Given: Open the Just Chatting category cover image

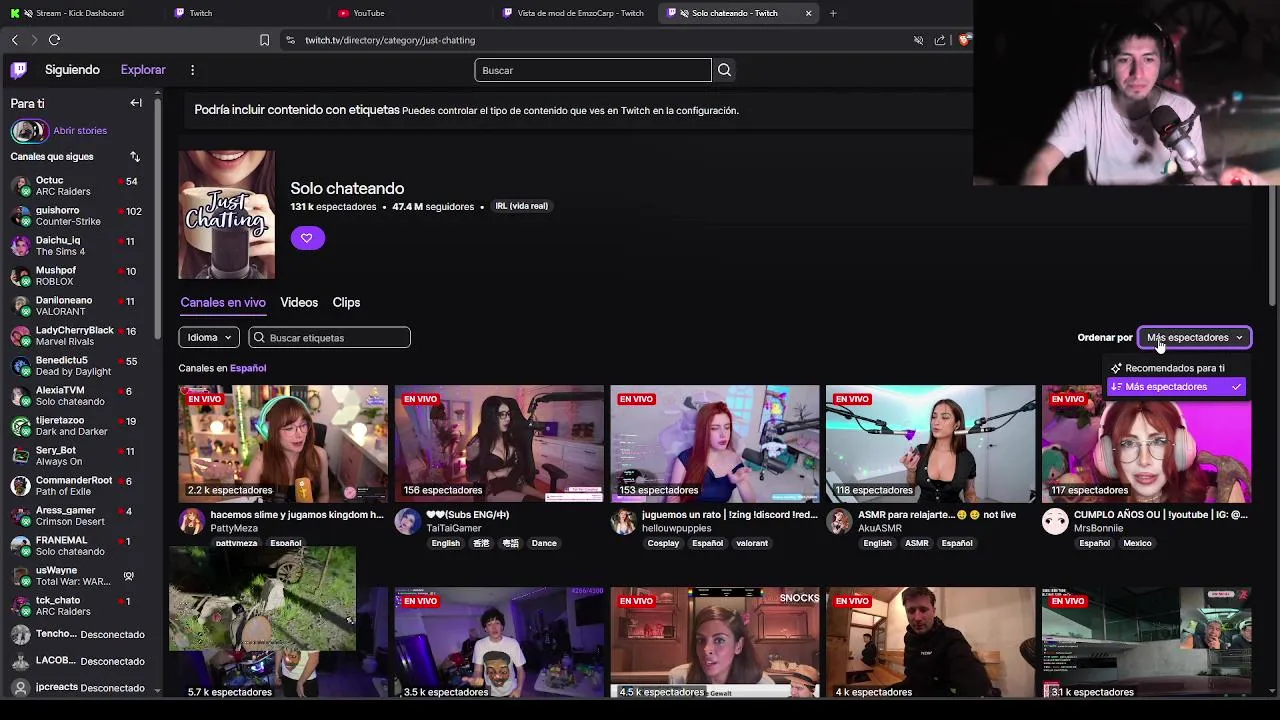Looking at the screenshot, I should [227, 215].
